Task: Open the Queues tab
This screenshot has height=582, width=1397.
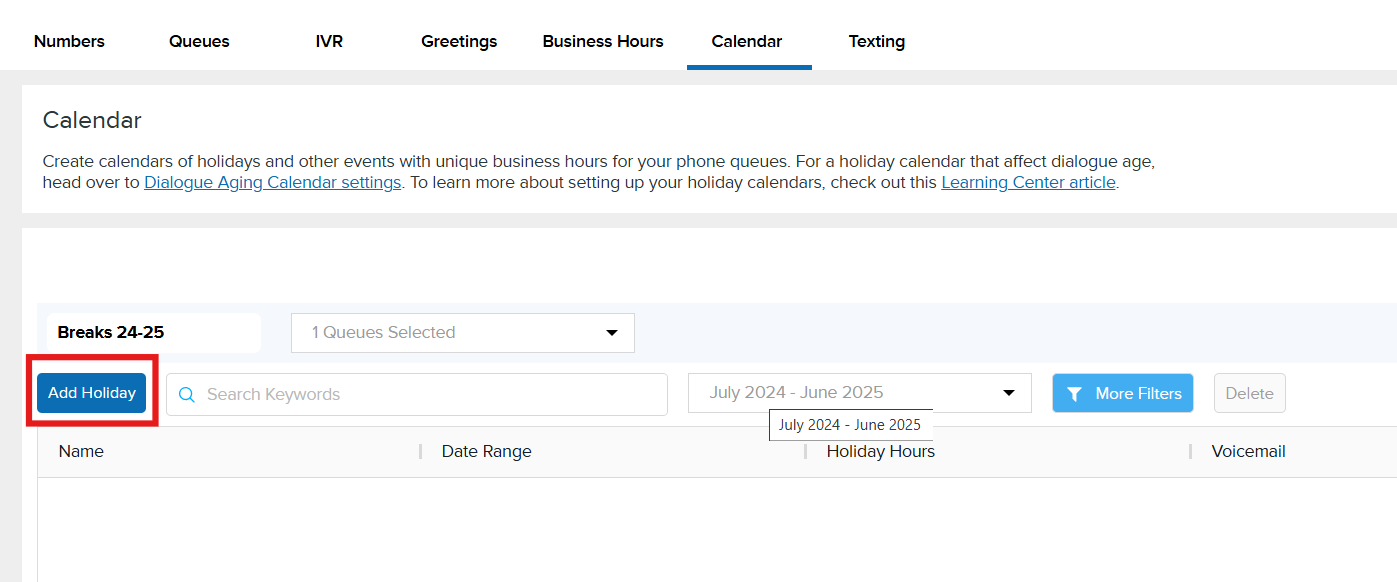Action: pos(199,42)
